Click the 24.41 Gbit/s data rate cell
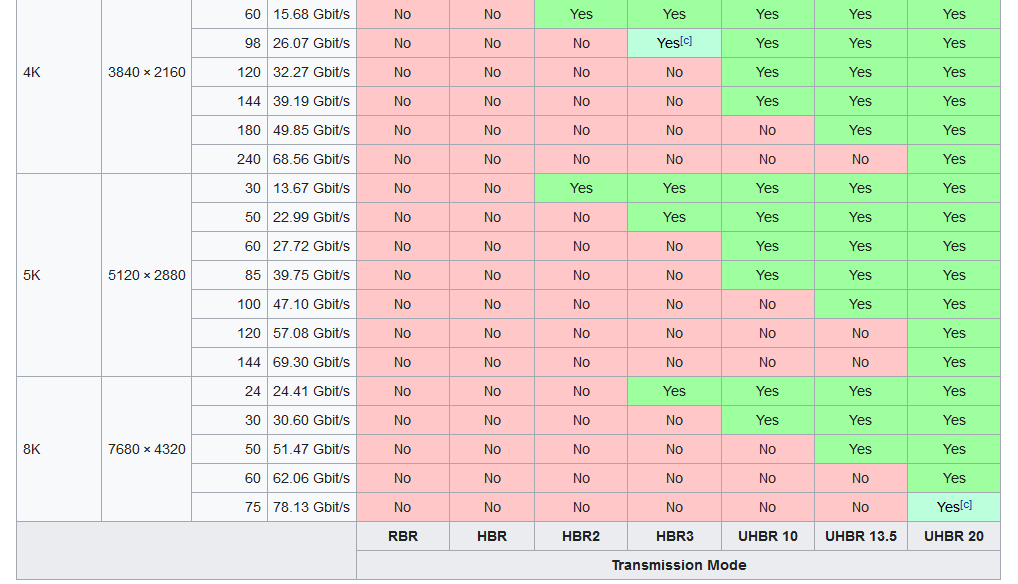 click(x=312, y=391)
